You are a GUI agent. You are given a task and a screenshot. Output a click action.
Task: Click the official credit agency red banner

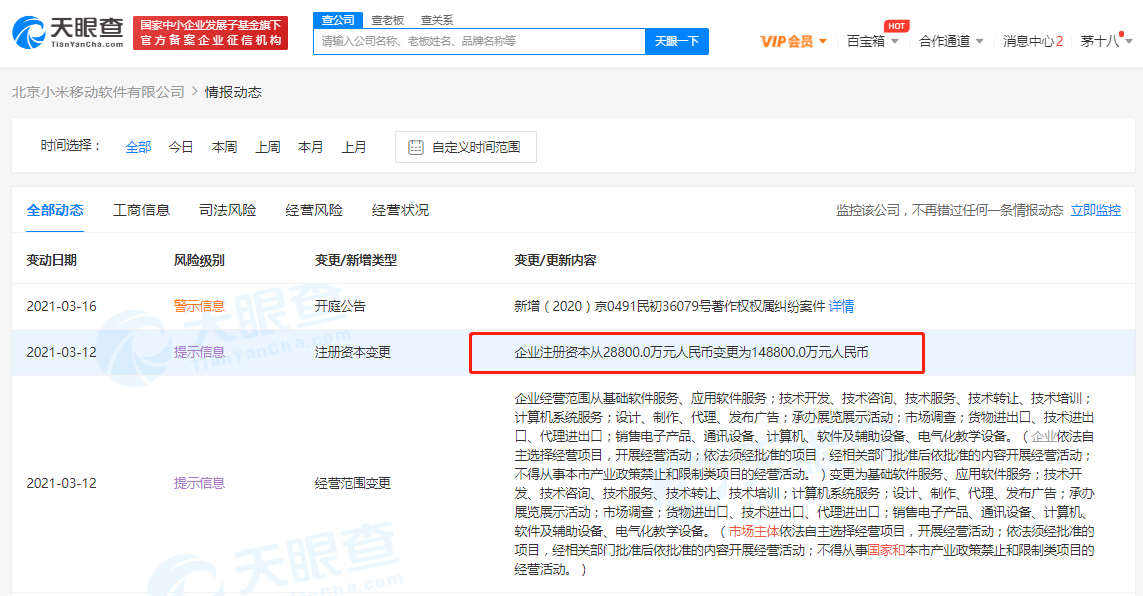(x=211, y=32)
